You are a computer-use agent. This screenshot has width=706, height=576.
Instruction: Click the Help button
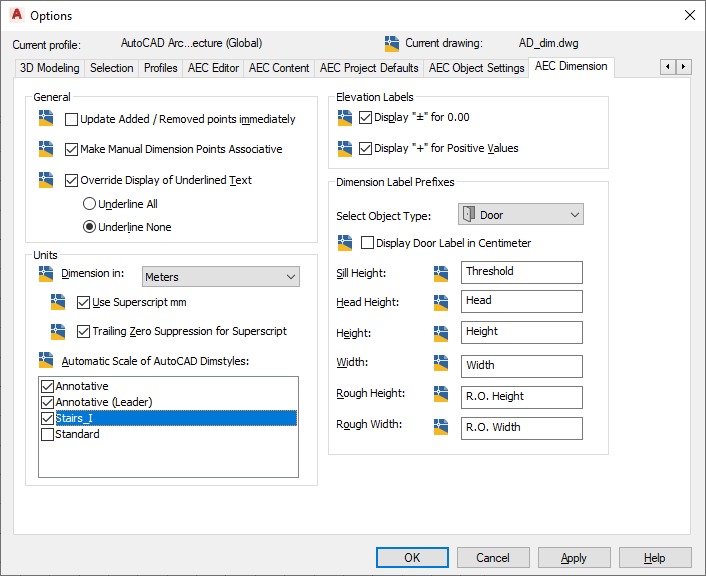click(655, 558)
